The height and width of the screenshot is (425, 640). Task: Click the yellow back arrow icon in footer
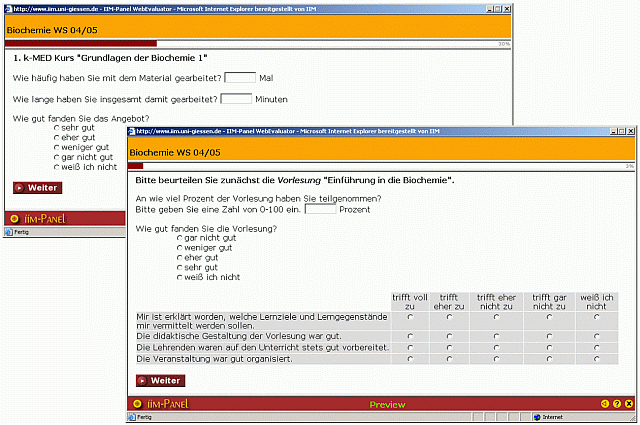coord(605,404)
